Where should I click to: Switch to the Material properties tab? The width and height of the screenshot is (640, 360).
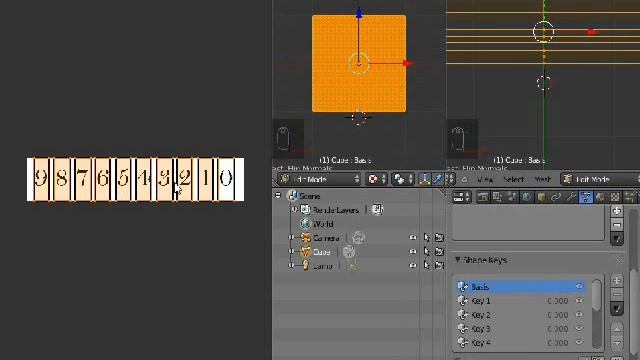click(x=600, y=197)
